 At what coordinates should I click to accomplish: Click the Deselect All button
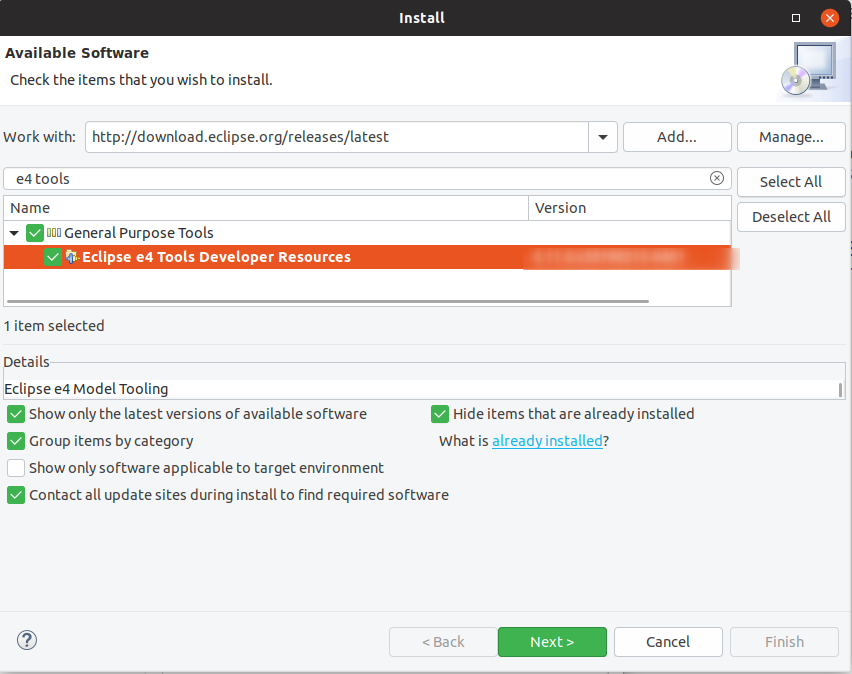click(791, 217)
